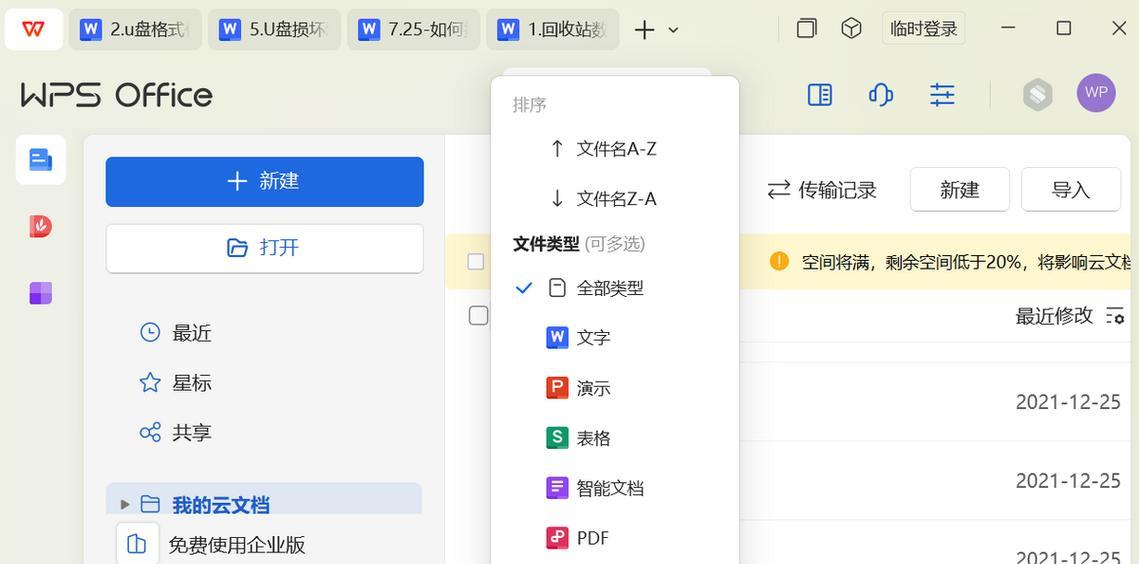The height and width of the screenshot is (564, 1139).
Task: Click the side-panel layout icon in the header
Action: pyautogui.click(x=820, y=94)
